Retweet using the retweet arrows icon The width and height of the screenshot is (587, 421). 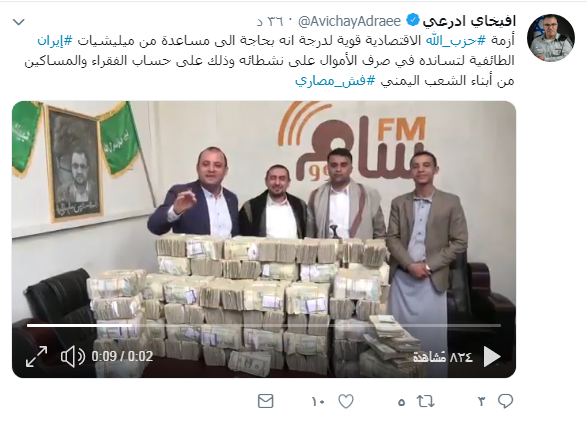click(426, 402)
